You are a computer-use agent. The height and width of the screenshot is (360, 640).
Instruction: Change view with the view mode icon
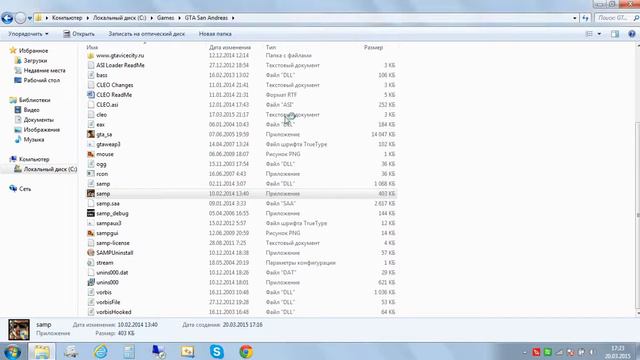tap(589, 34)
